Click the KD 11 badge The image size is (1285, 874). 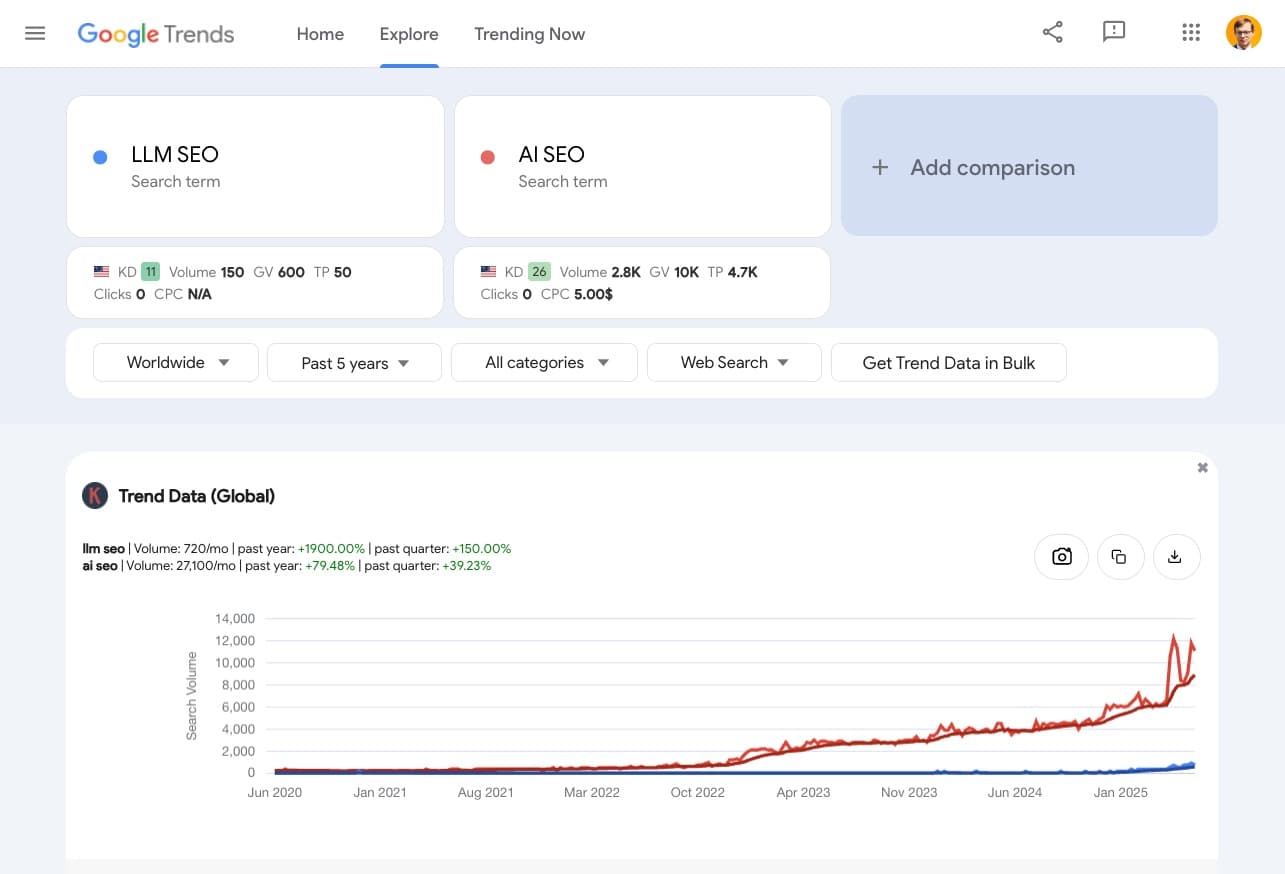[x=150, y=272]
